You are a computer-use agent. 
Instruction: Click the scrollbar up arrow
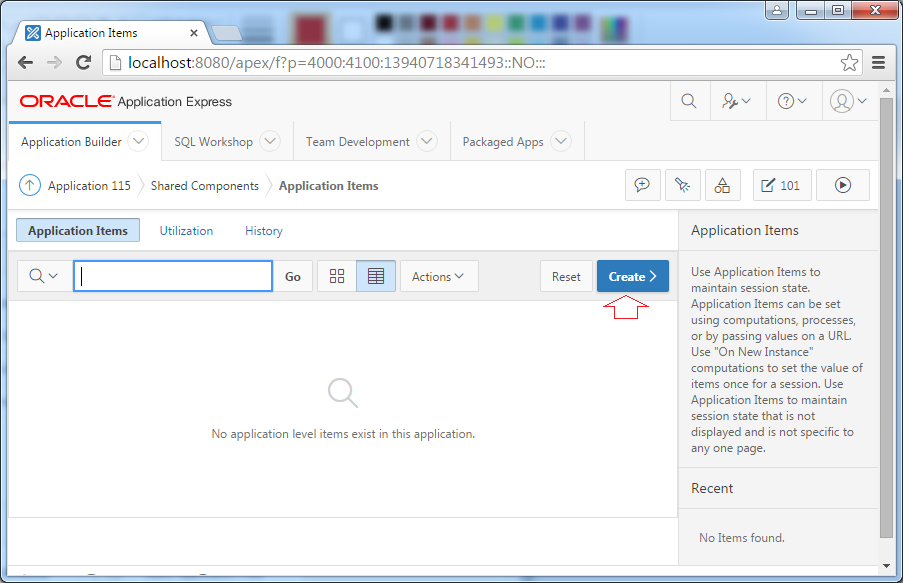point(886,90)
